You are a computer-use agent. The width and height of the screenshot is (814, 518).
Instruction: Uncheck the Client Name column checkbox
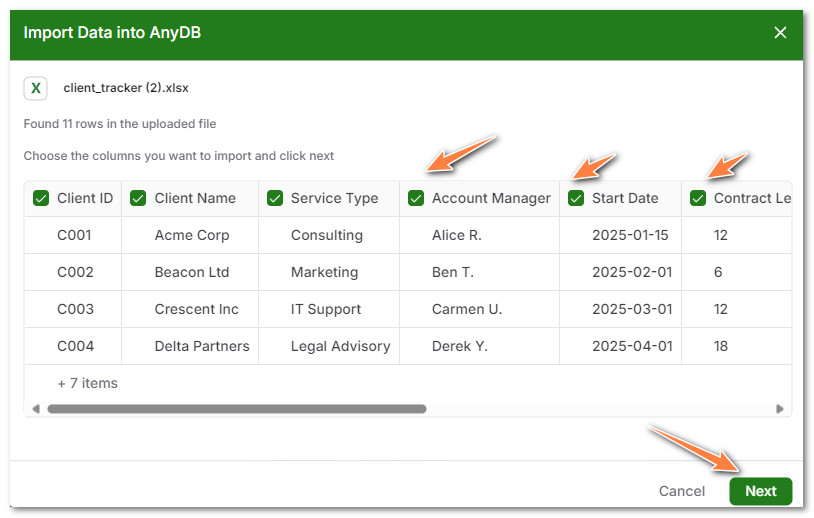(138, 198)
